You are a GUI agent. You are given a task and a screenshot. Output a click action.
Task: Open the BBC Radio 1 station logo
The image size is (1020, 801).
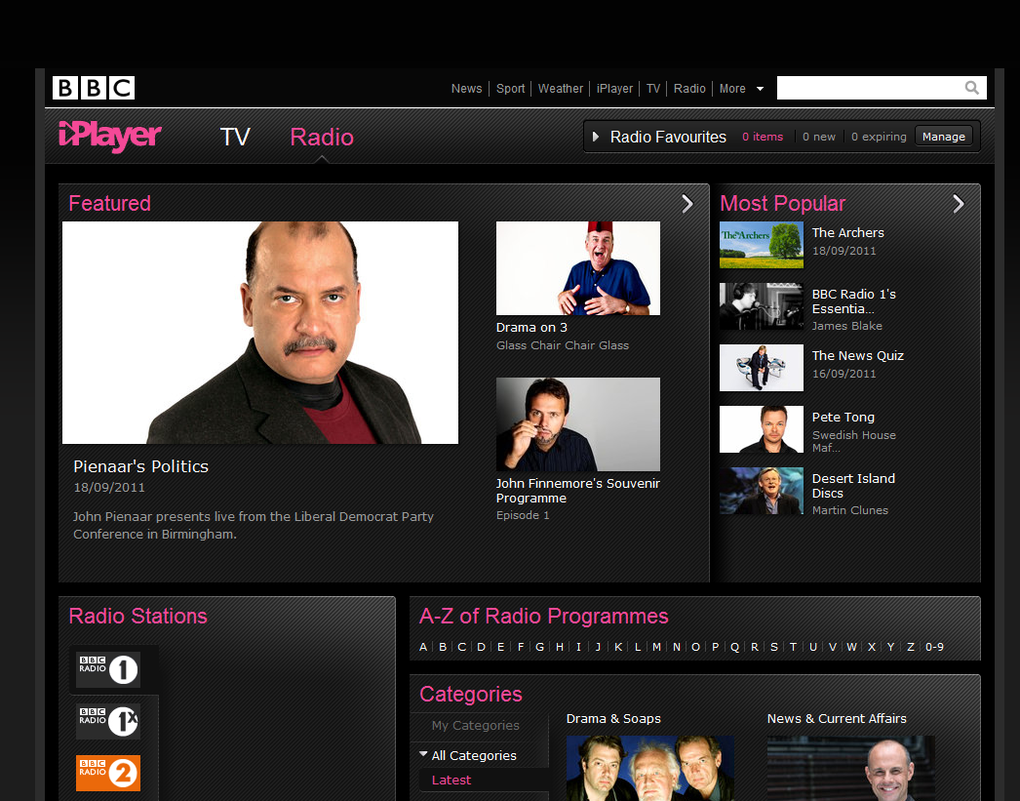[x=108, y=669]
